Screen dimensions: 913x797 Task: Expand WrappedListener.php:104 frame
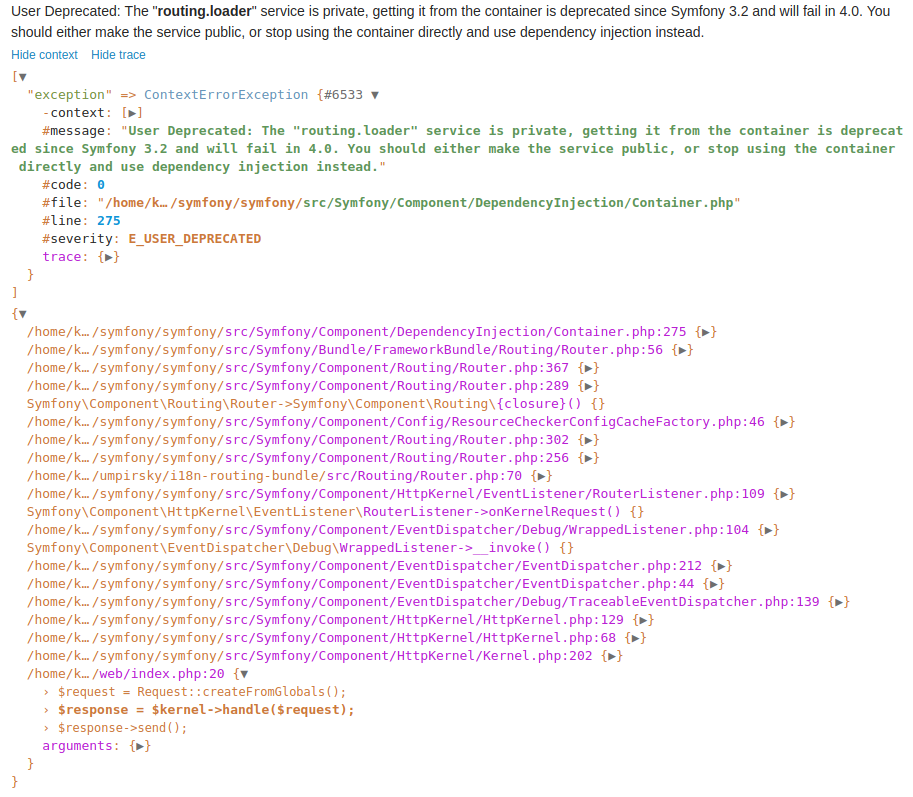pyautogui.click(x=769, y=530)
